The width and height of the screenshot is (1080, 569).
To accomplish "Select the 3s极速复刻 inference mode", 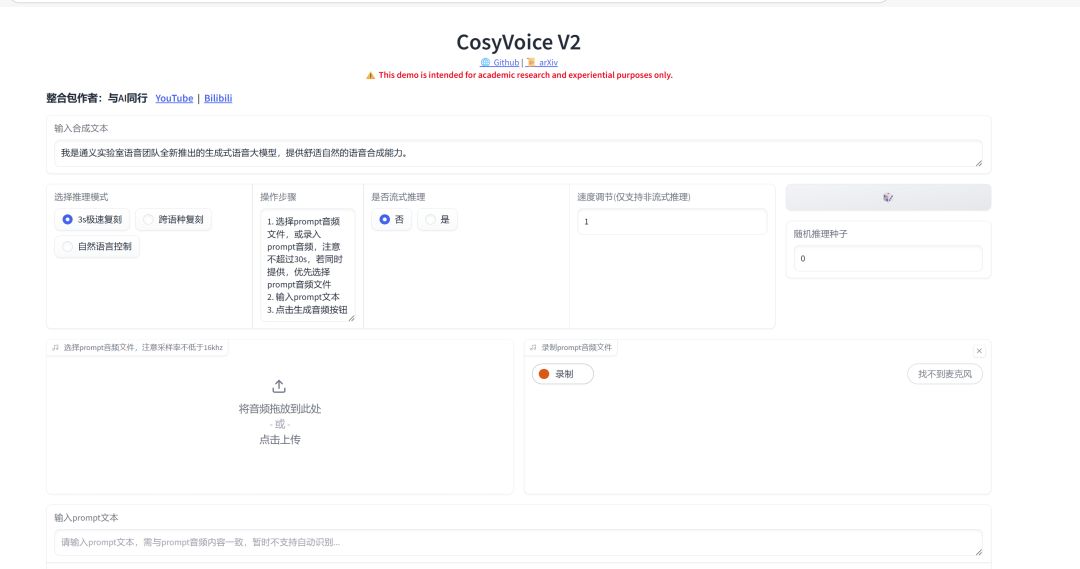I will pyautogui.click(x=92, y=220).
